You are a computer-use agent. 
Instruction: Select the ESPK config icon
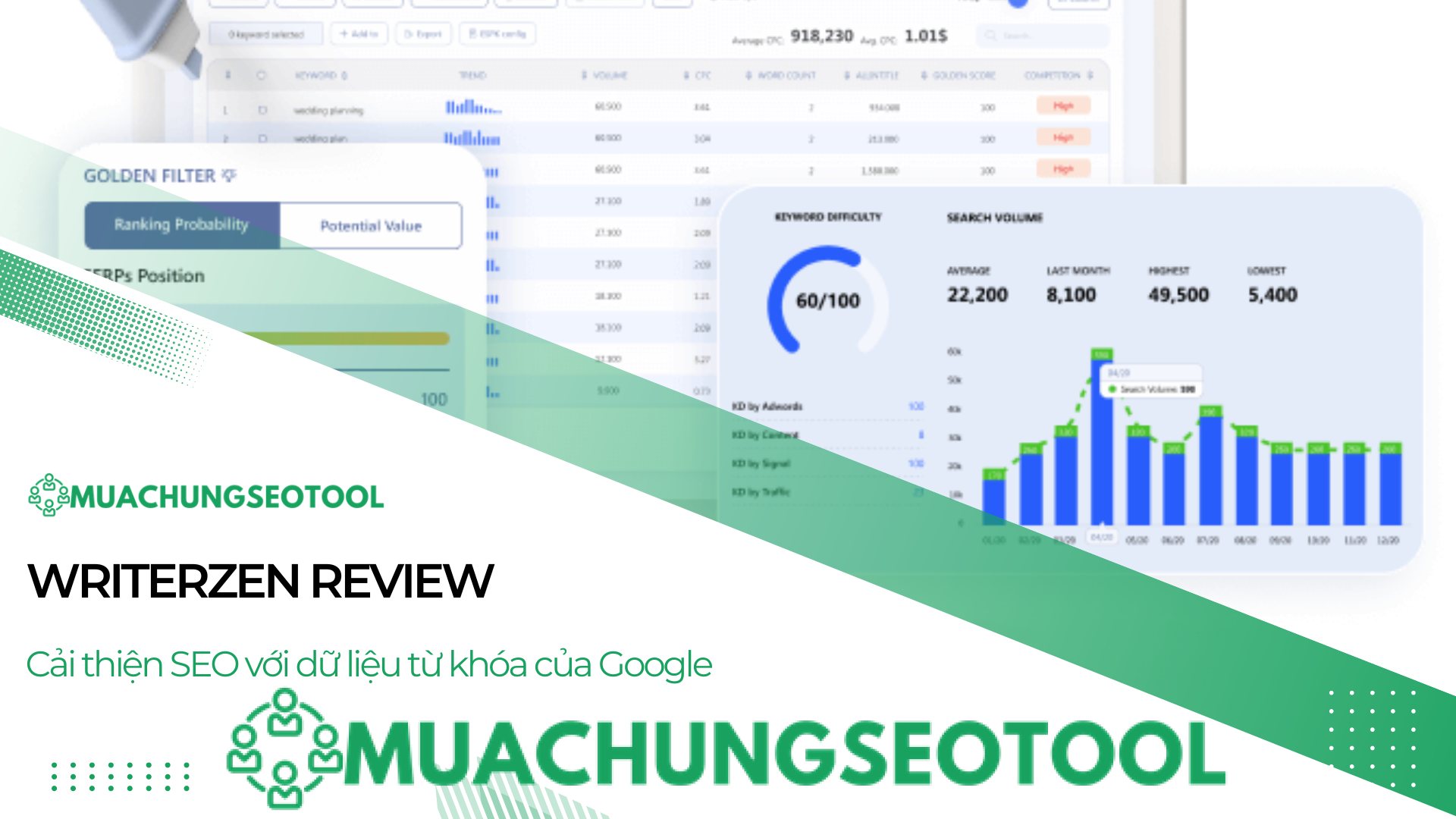[473, 33]
